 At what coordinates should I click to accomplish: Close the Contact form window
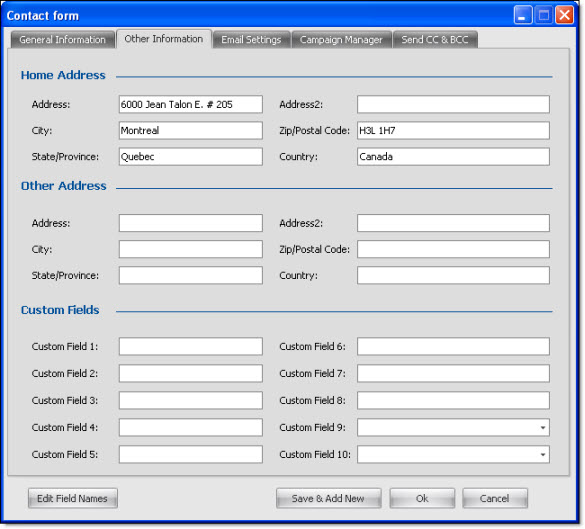(x=564, y=15)
